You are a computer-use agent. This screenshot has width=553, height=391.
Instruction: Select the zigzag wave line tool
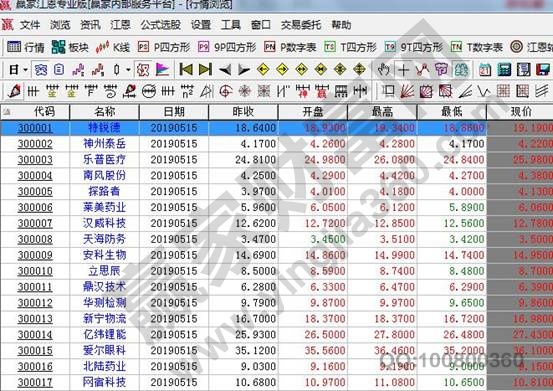pos(484,92)
